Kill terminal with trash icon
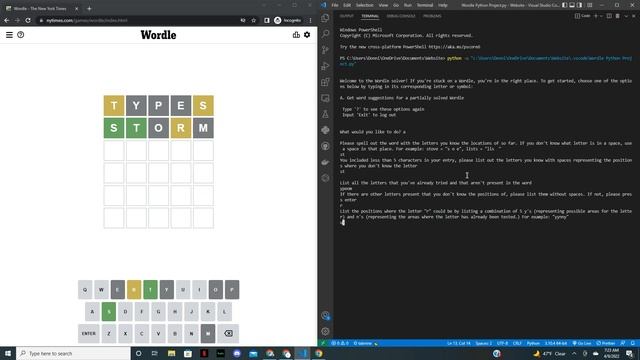This screenshot has height=360, width=640. (618, 16)
